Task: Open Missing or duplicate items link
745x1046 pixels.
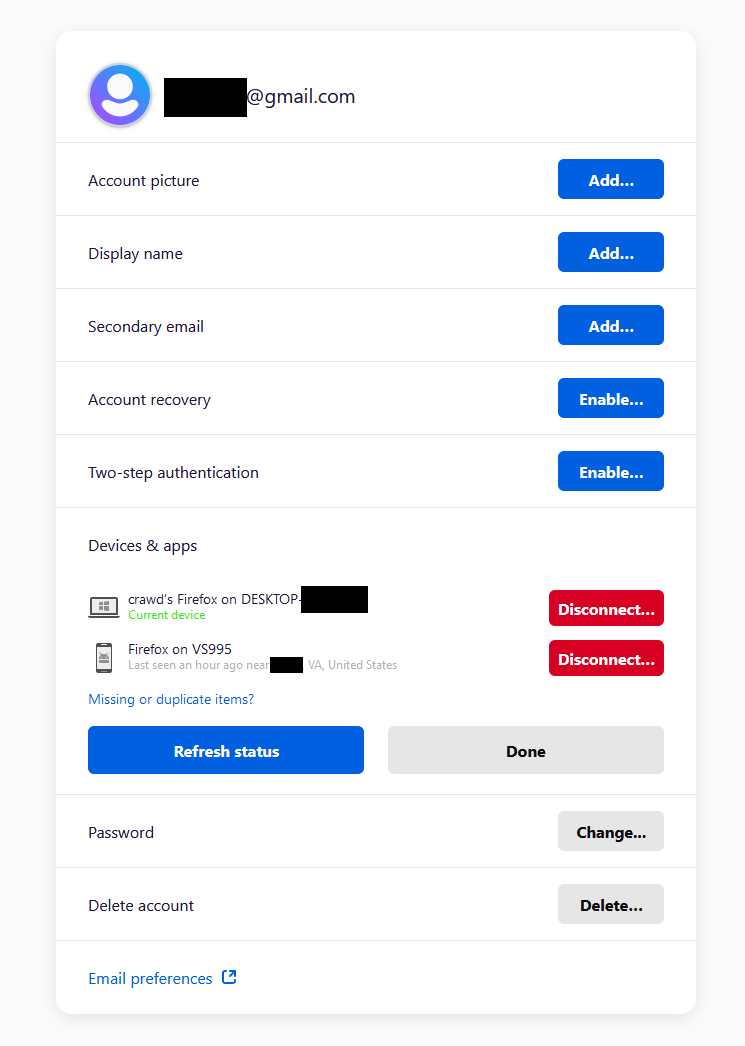Action: point(171,699)
